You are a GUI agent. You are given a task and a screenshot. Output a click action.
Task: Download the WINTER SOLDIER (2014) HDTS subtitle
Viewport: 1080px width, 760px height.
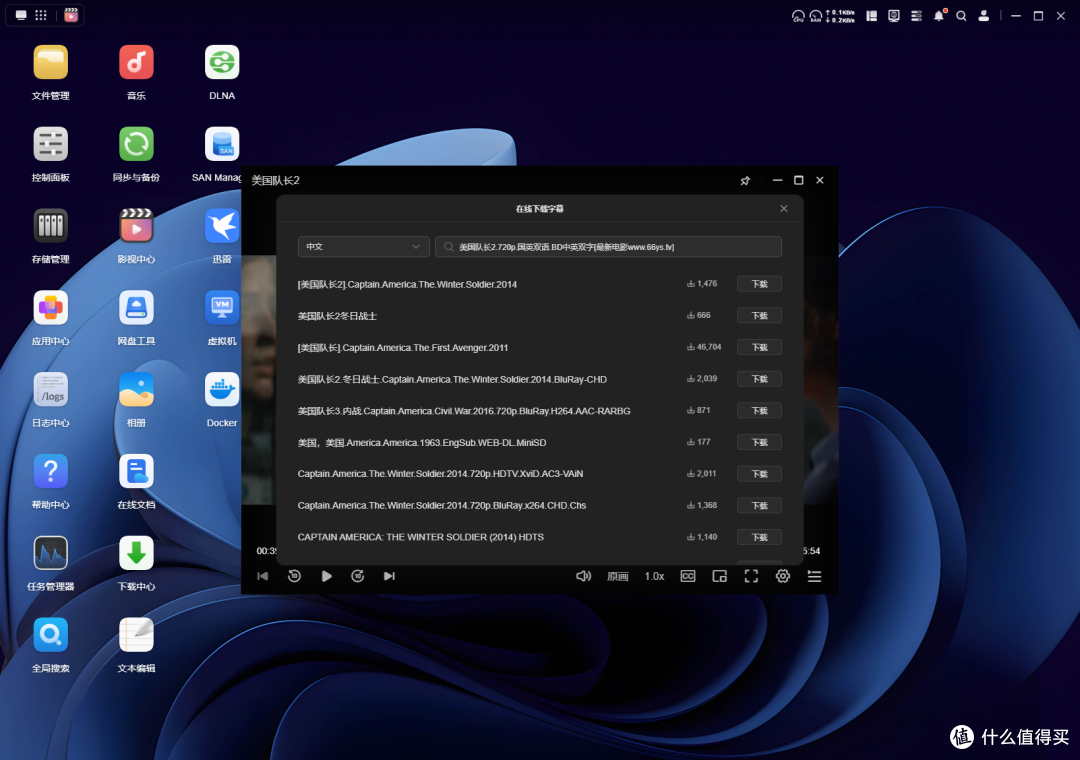[x=759, y=537]
